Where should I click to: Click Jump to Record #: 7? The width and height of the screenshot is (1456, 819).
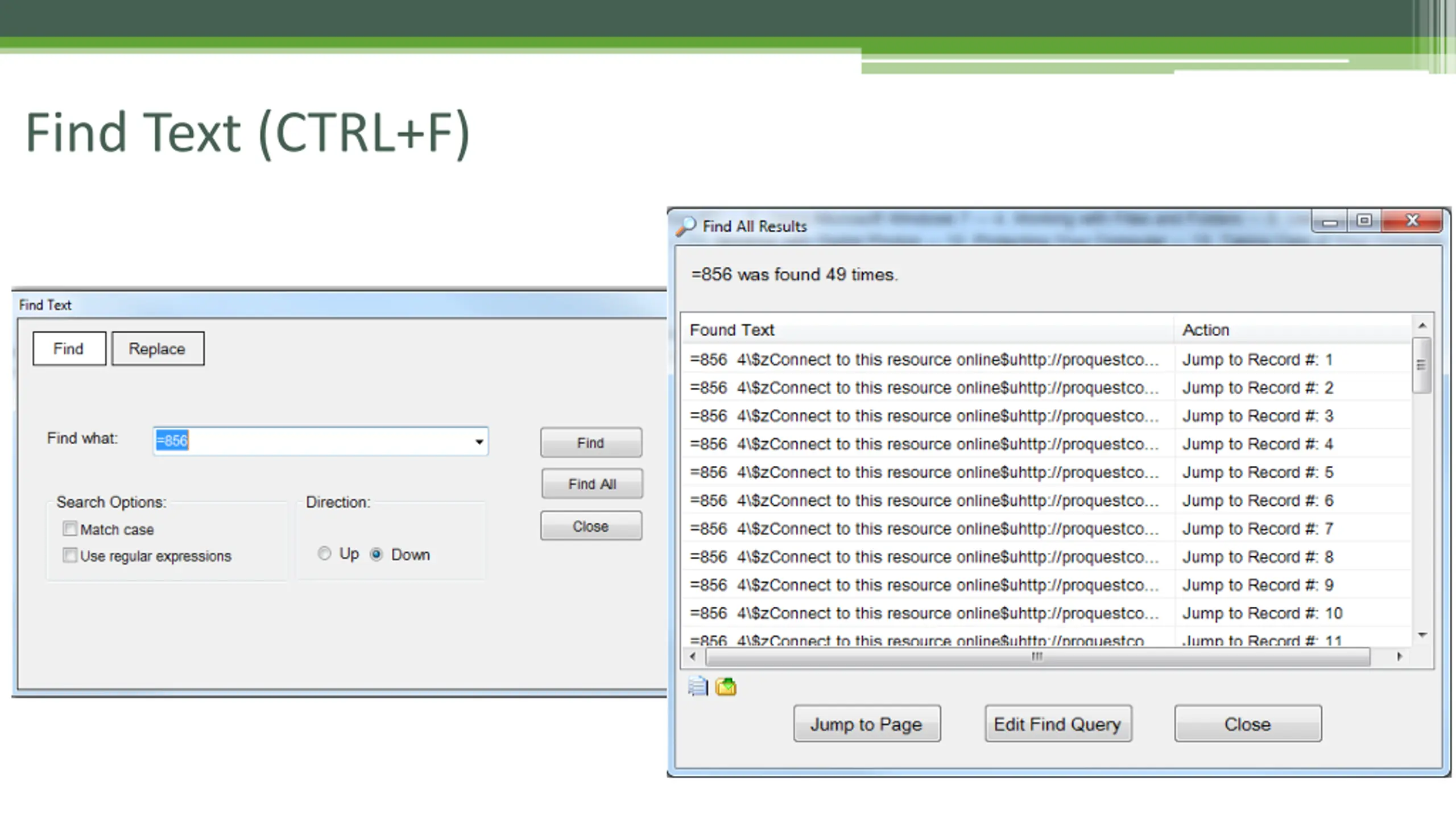pyautogui.click(x=1258, y=528)
